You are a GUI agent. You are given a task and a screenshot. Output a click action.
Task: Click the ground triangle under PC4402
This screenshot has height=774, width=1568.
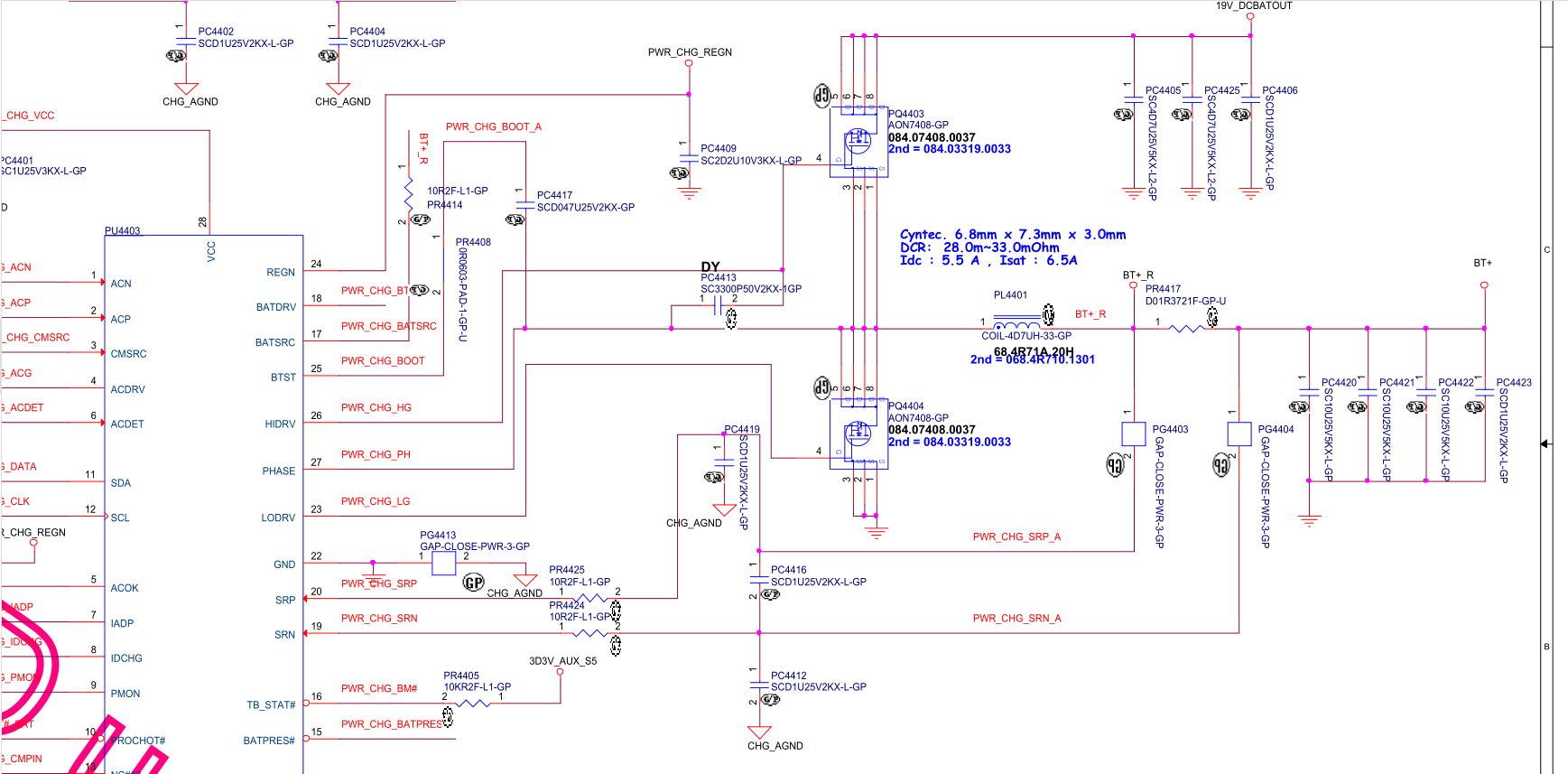pyautogui.click(x=186, y=89)
